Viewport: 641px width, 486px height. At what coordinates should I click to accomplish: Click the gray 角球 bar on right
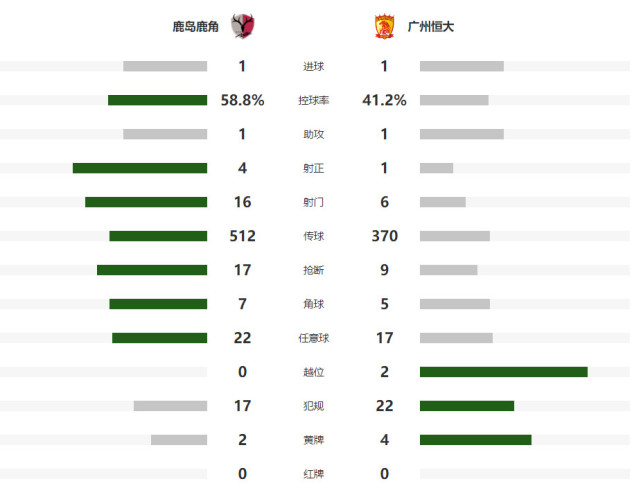pos(455,304)
